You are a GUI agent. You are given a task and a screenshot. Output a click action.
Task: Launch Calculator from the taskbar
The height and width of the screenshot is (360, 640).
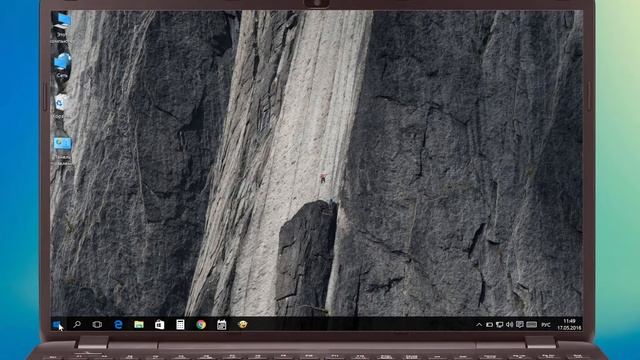180,324
